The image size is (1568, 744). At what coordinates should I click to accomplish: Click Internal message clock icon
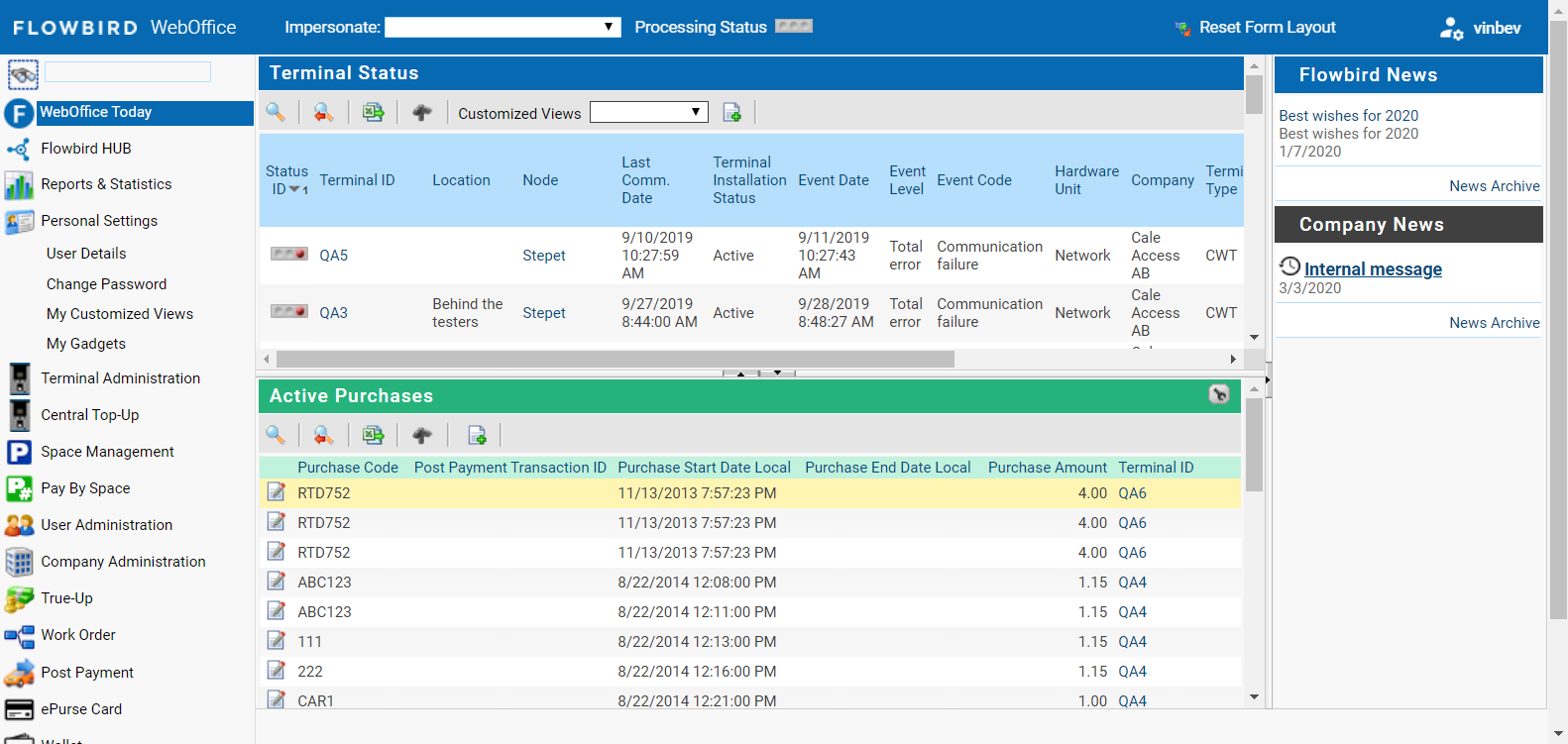[1289, 266]
